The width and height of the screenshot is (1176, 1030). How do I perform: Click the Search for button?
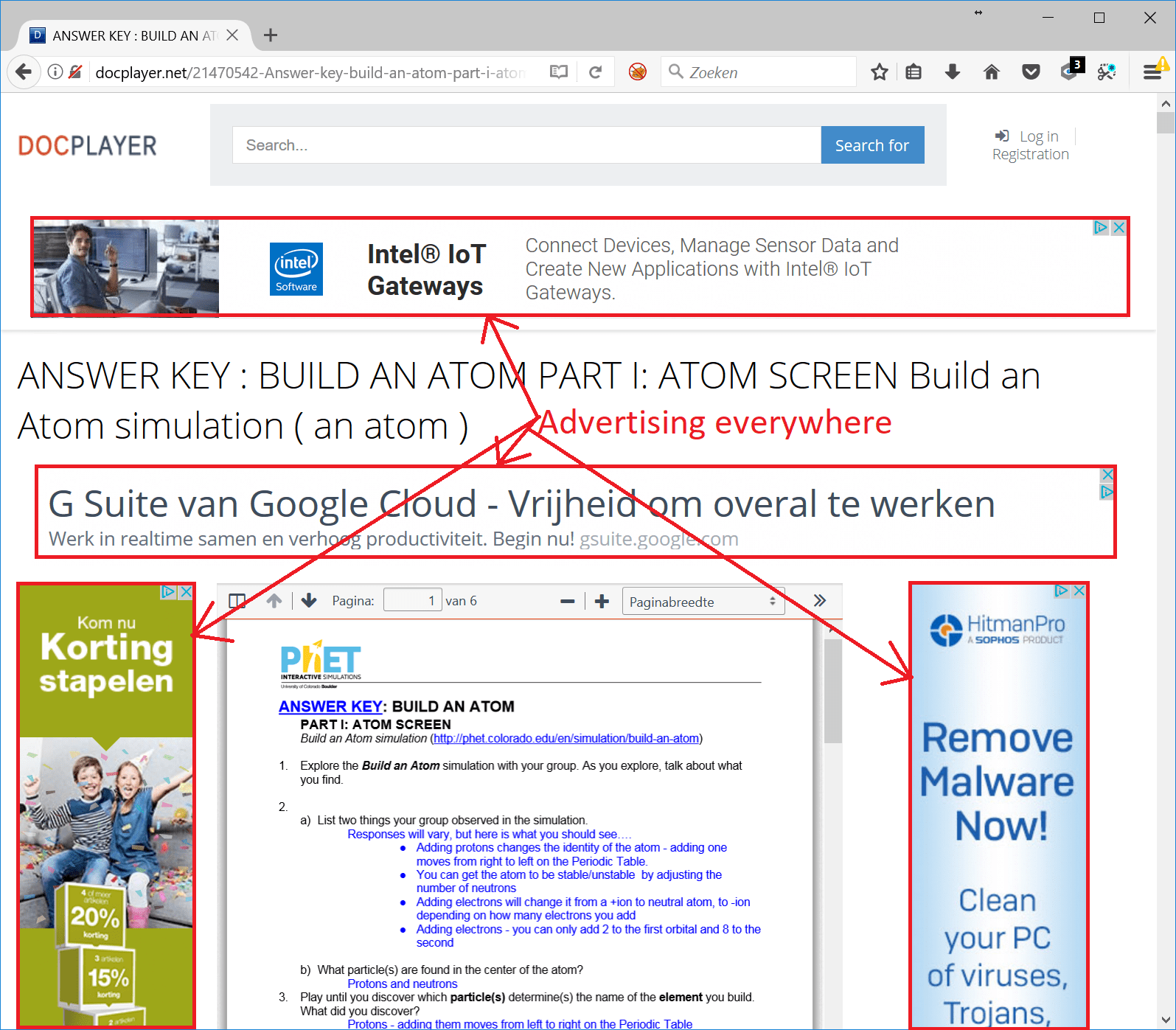point(872,145)
